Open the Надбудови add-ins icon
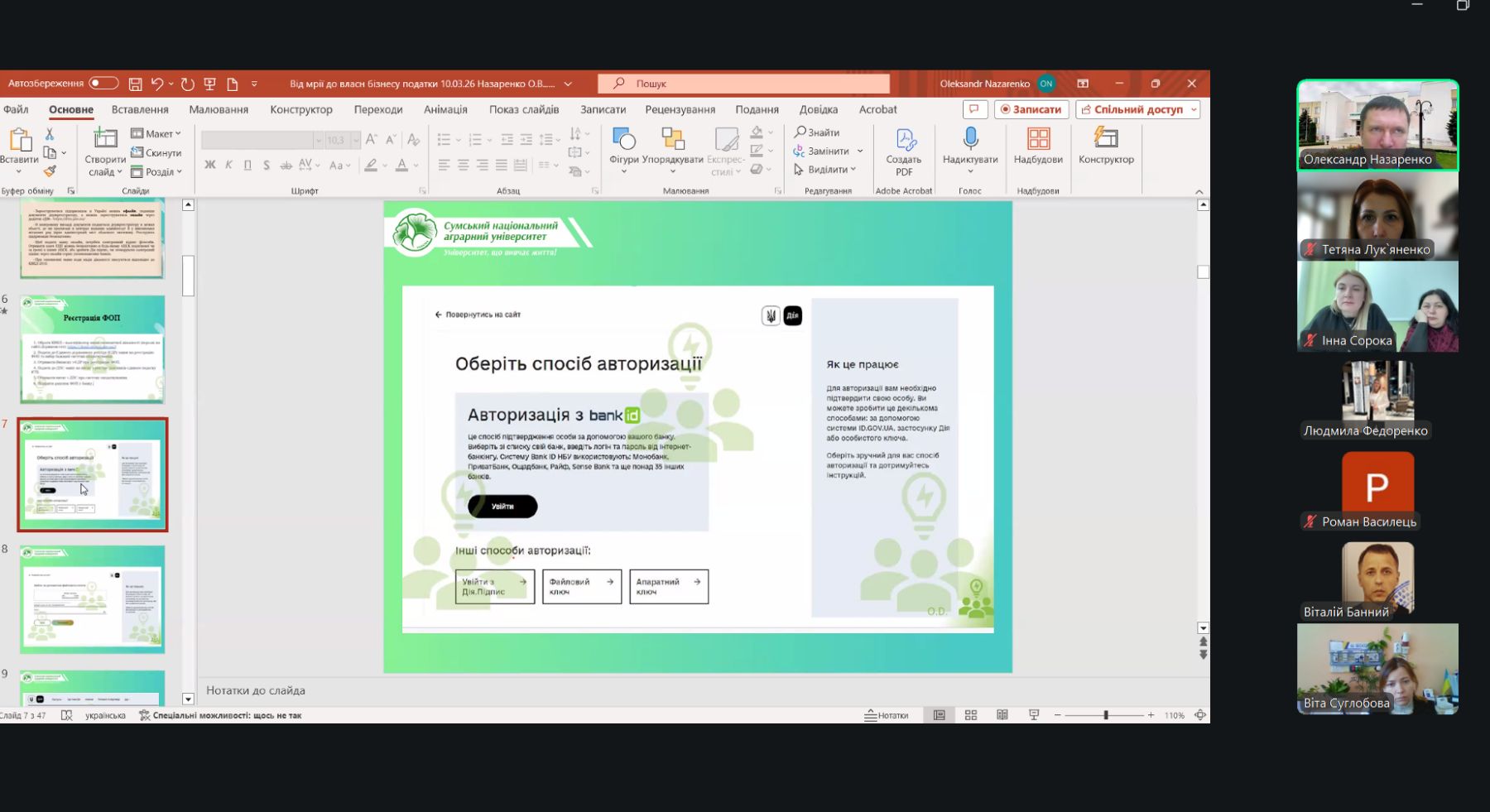Screen dimensions: 1490x812 point(1038,138)
